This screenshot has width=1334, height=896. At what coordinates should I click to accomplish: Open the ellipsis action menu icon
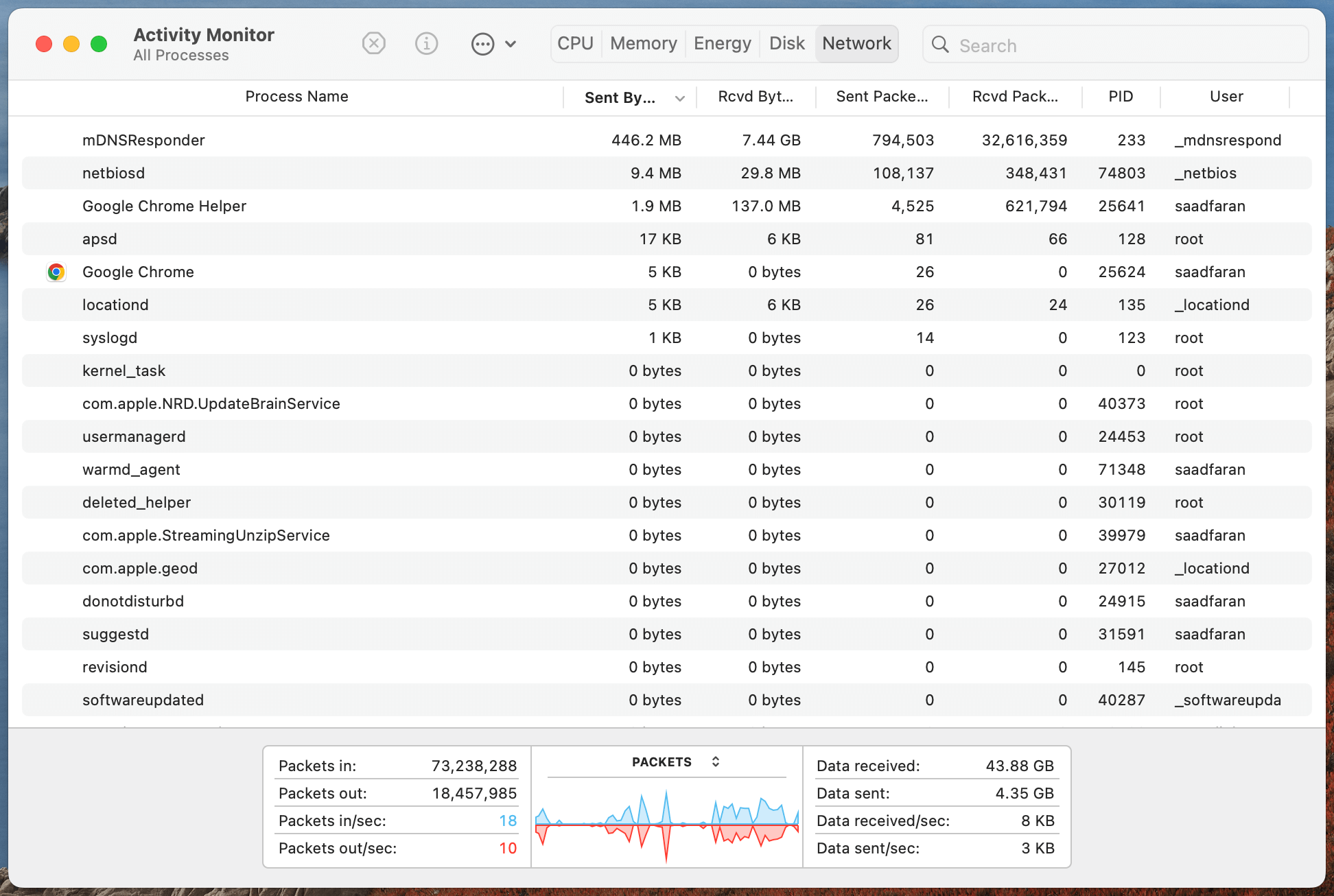(x=482, y=44)
